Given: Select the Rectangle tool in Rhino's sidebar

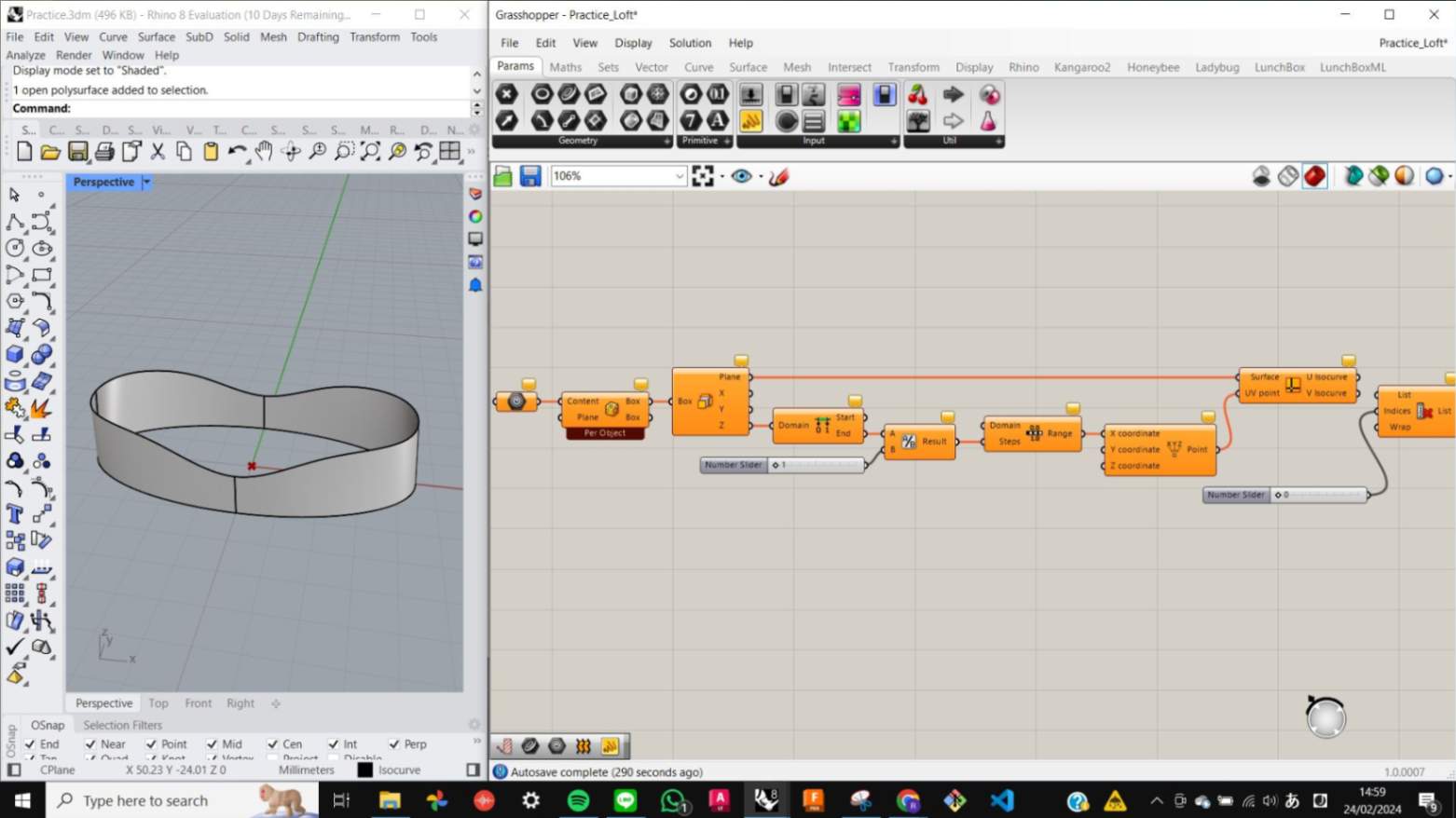Looking at the screenshot, I should 42,275.
